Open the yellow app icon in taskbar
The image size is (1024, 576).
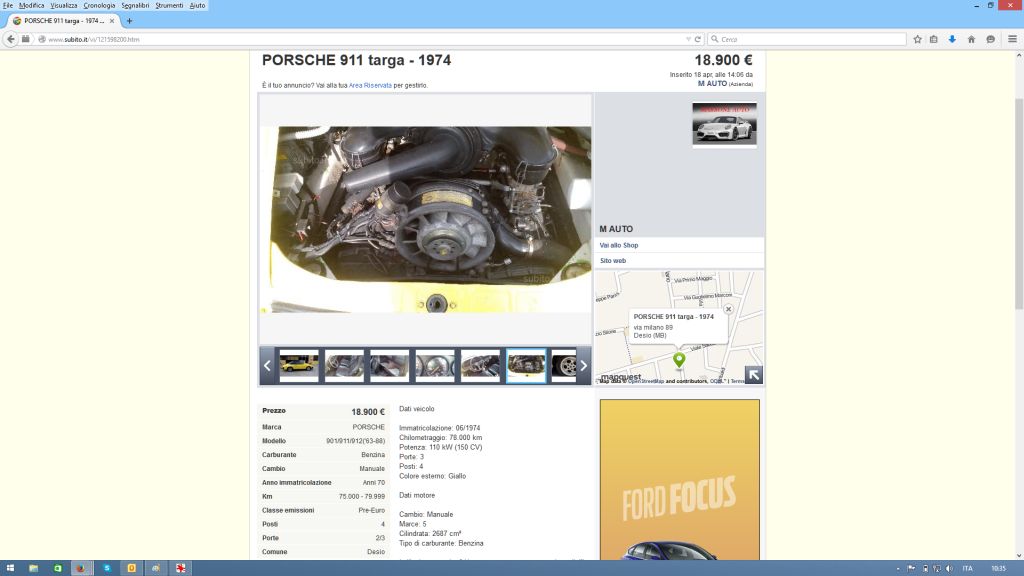click(131, 568)
